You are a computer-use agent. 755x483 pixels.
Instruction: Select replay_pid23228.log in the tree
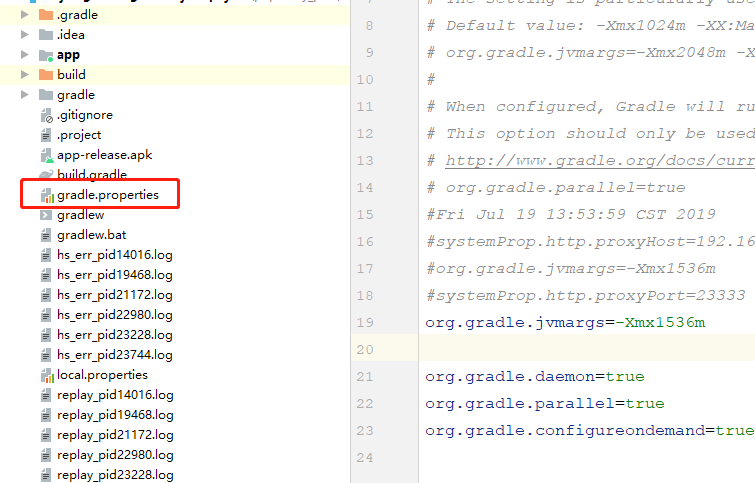pyautogui.click(x=115, y=475)
